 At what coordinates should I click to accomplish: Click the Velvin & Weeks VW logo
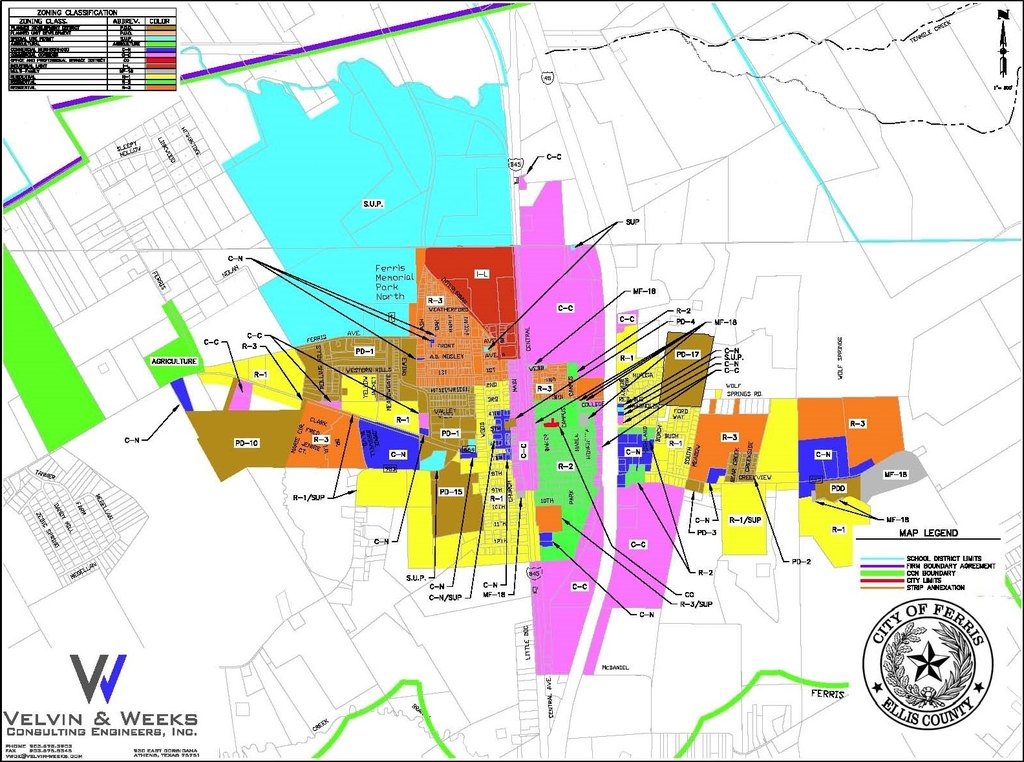(x=99, y=678)
